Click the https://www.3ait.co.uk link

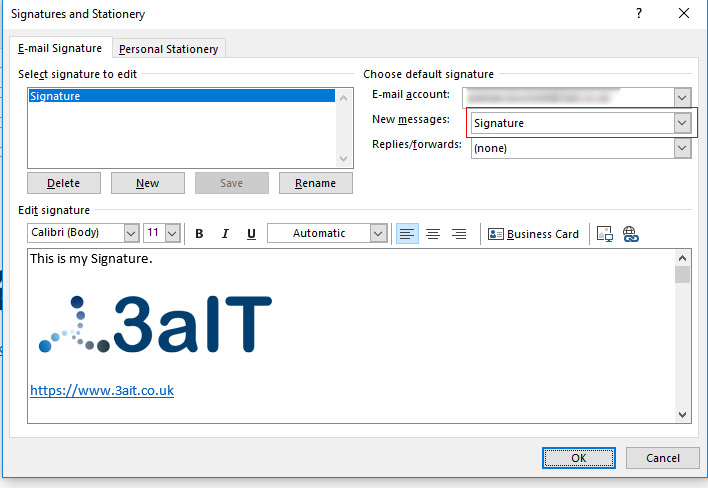click(x=102, y=390)
